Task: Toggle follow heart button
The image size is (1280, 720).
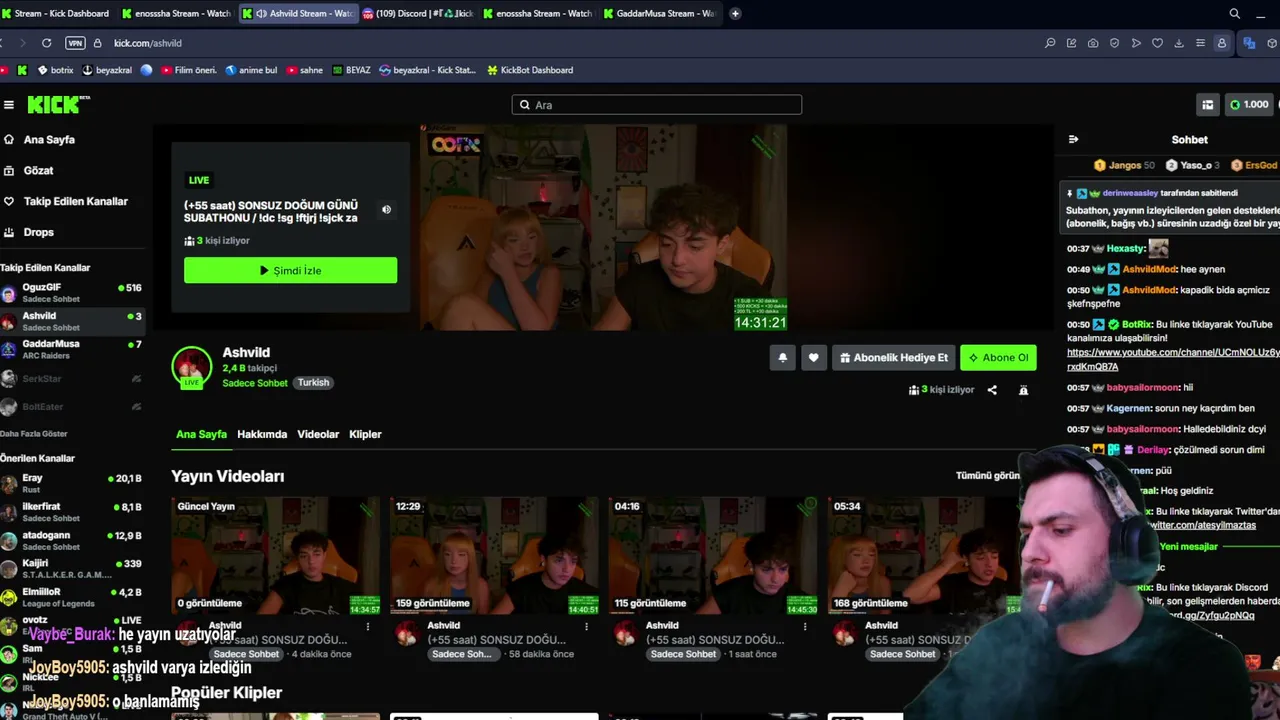Action: 814,358
